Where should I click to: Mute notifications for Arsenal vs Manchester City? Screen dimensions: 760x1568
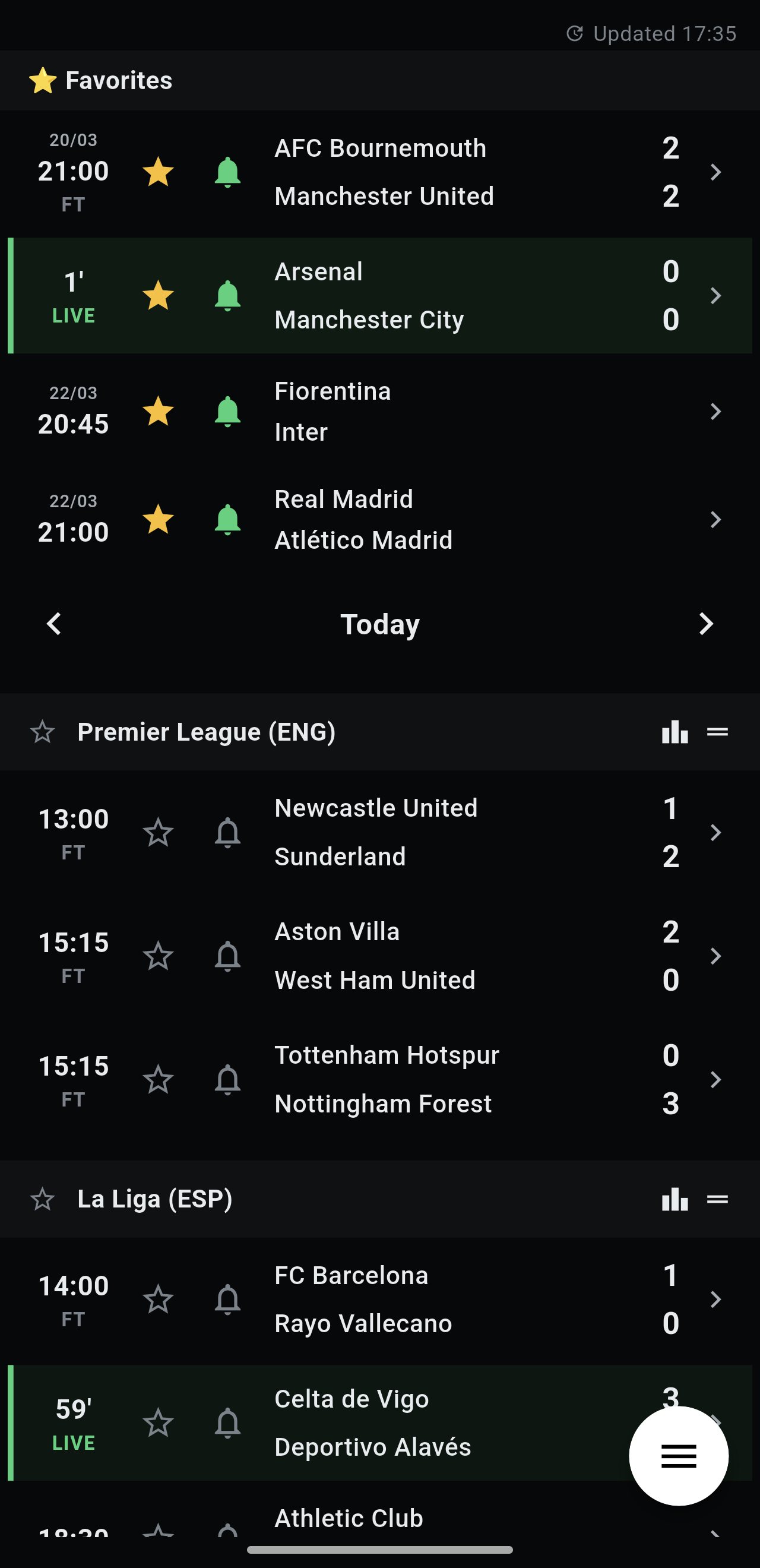(x=227, y=296)
